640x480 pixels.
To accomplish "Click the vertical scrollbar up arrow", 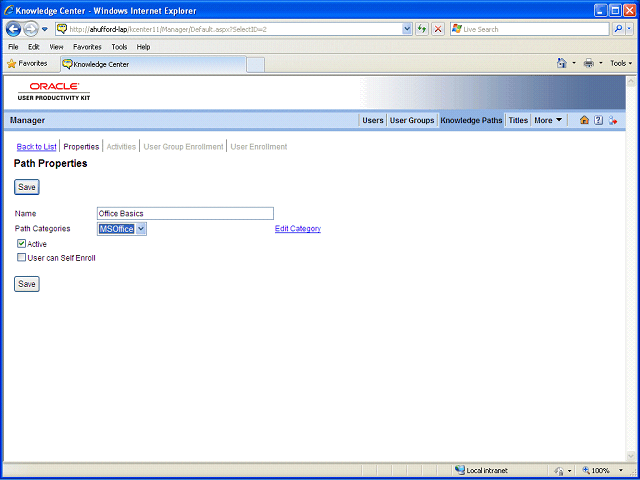I will pos(631,81).
